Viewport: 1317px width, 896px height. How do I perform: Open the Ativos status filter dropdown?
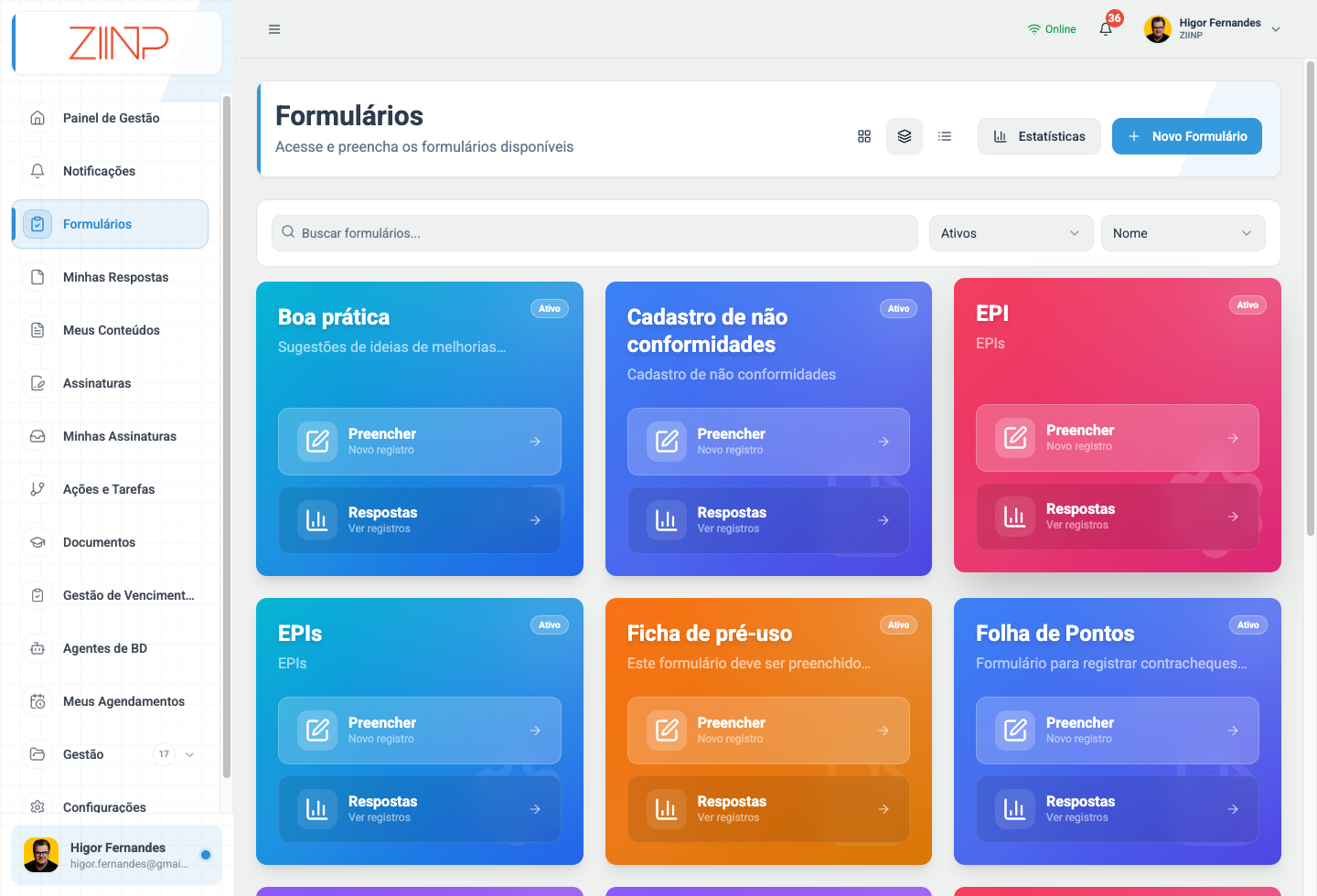tap(1012, 233)
